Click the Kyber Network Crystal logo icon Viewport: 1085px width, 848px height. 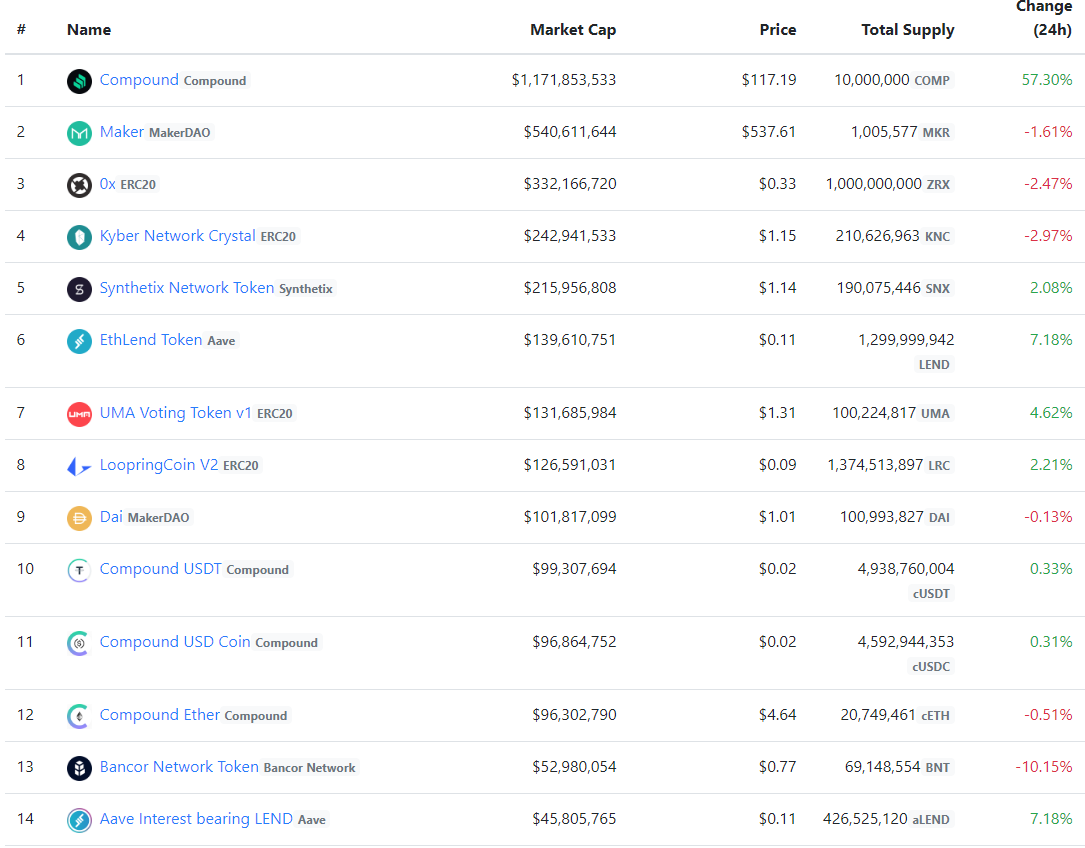pos(80,237)
